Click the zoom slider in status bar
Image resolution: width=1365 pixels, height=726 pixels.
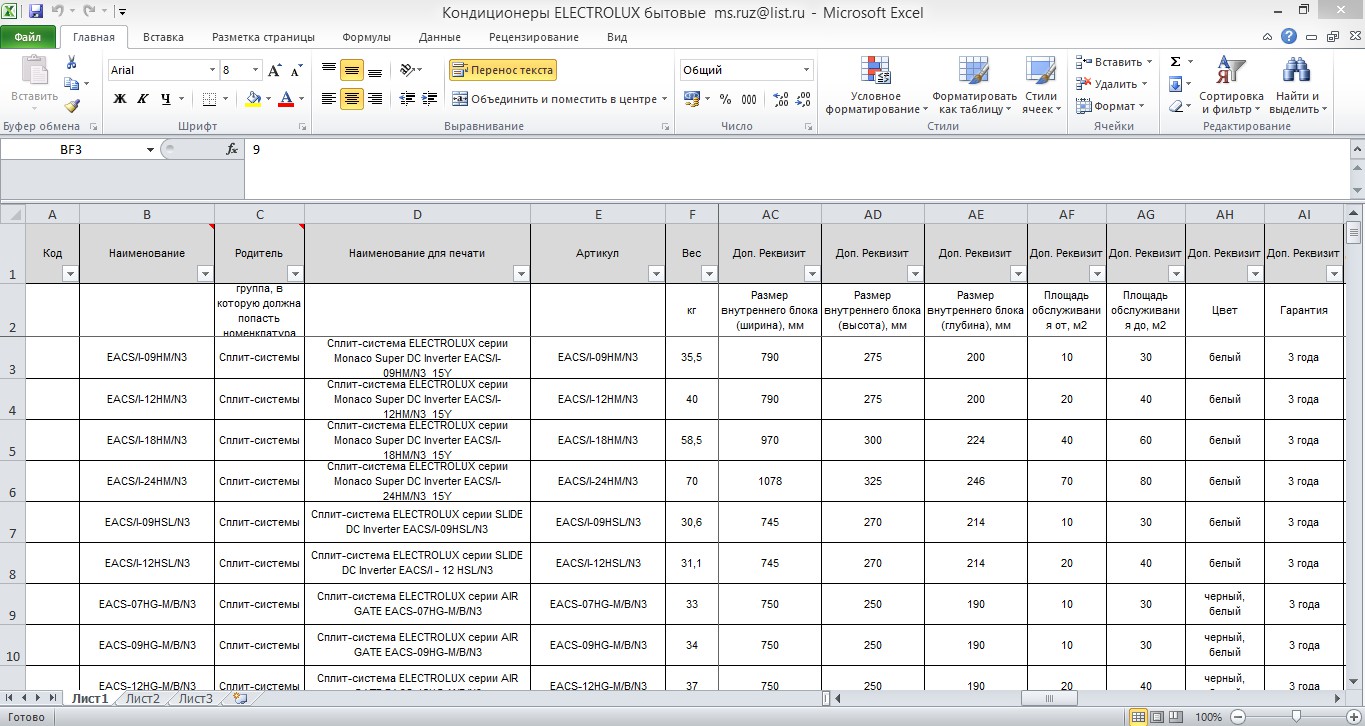[x=1296, y=717]
